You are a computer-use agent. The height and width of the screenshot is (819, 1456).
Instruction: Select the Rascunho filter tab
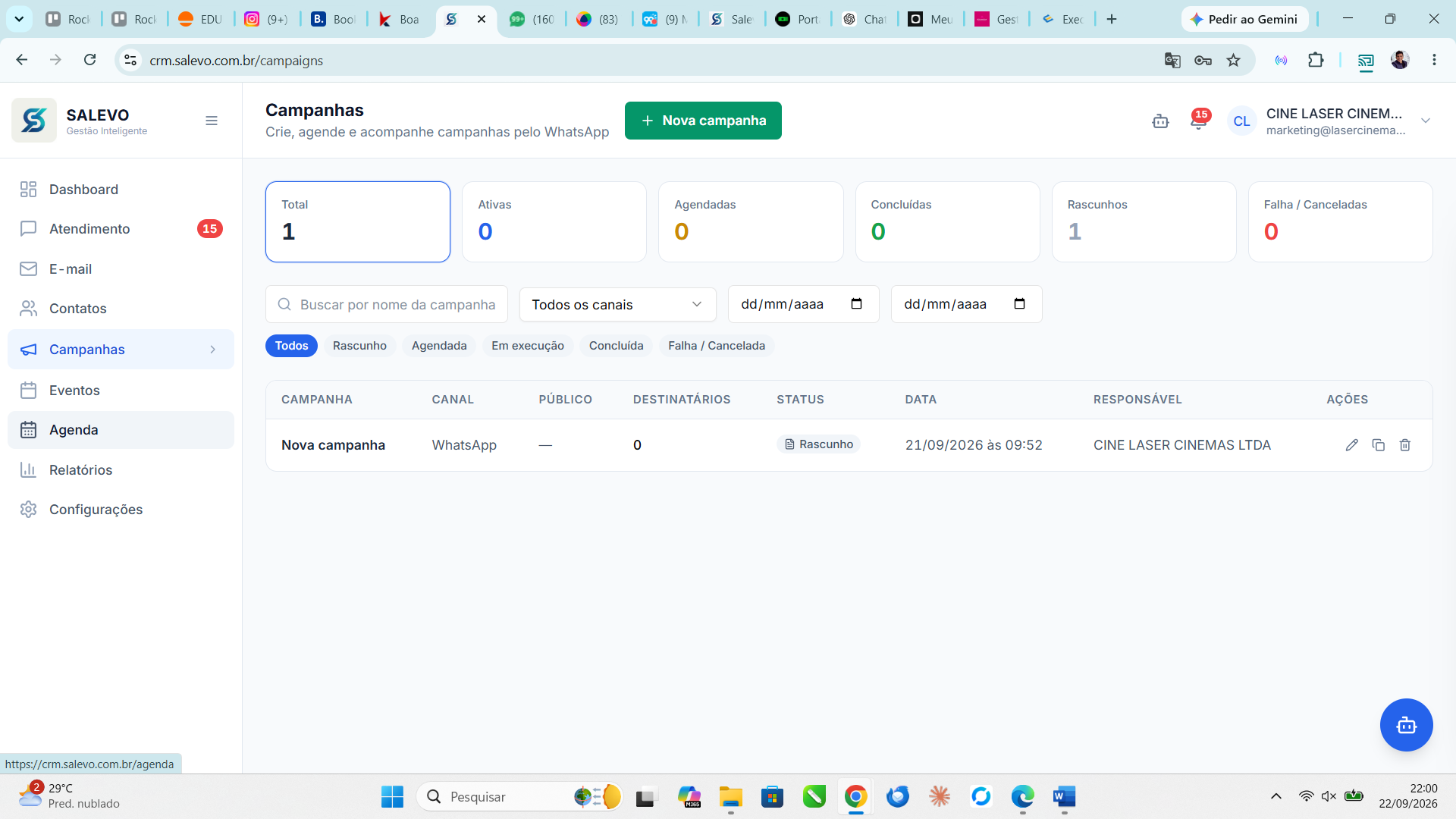(x=359, y=346)
